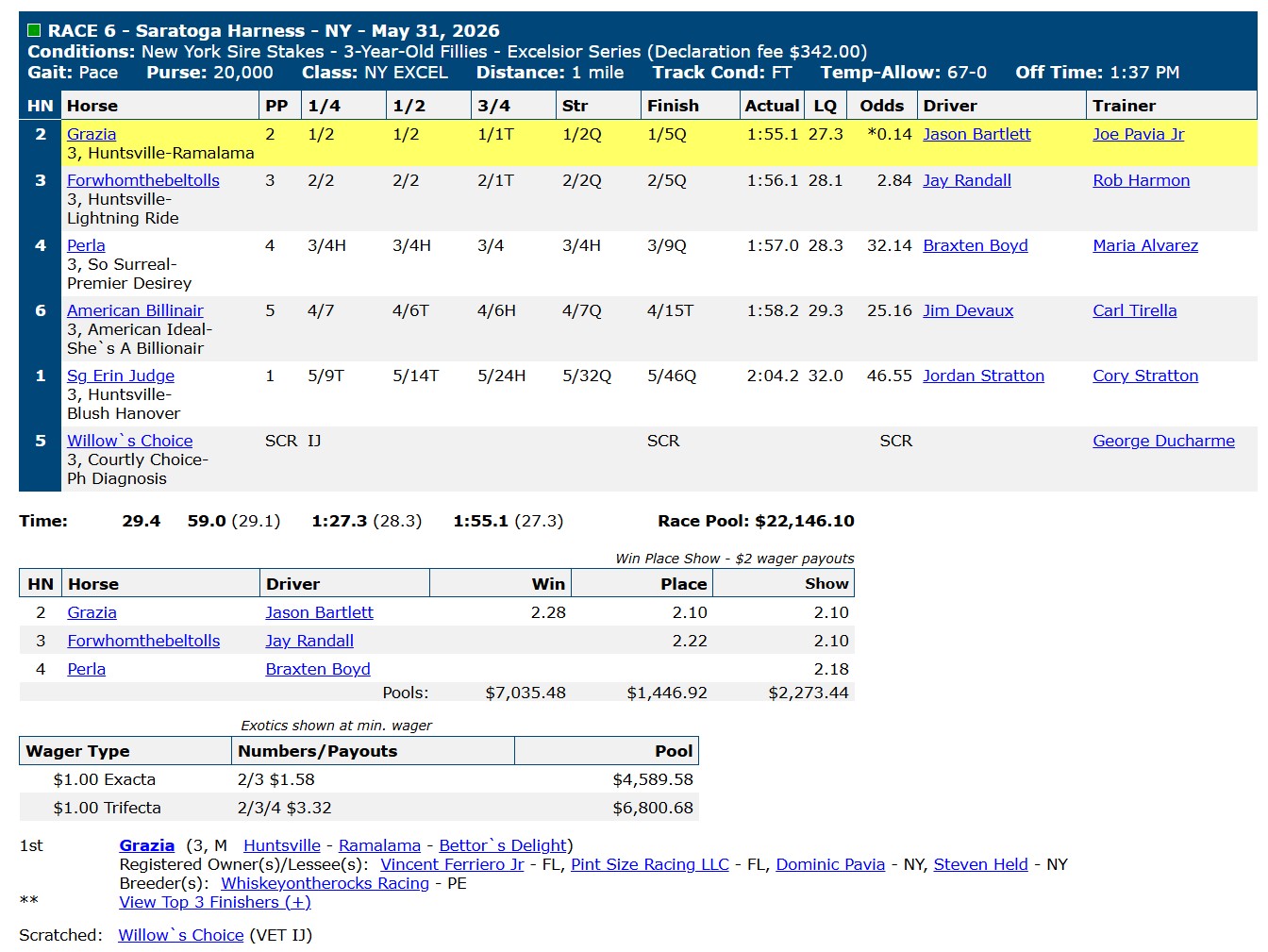This screenshot has height=952, width=1268.
Task: View driver Jay Randall in the results table
Action: [967, 180]
